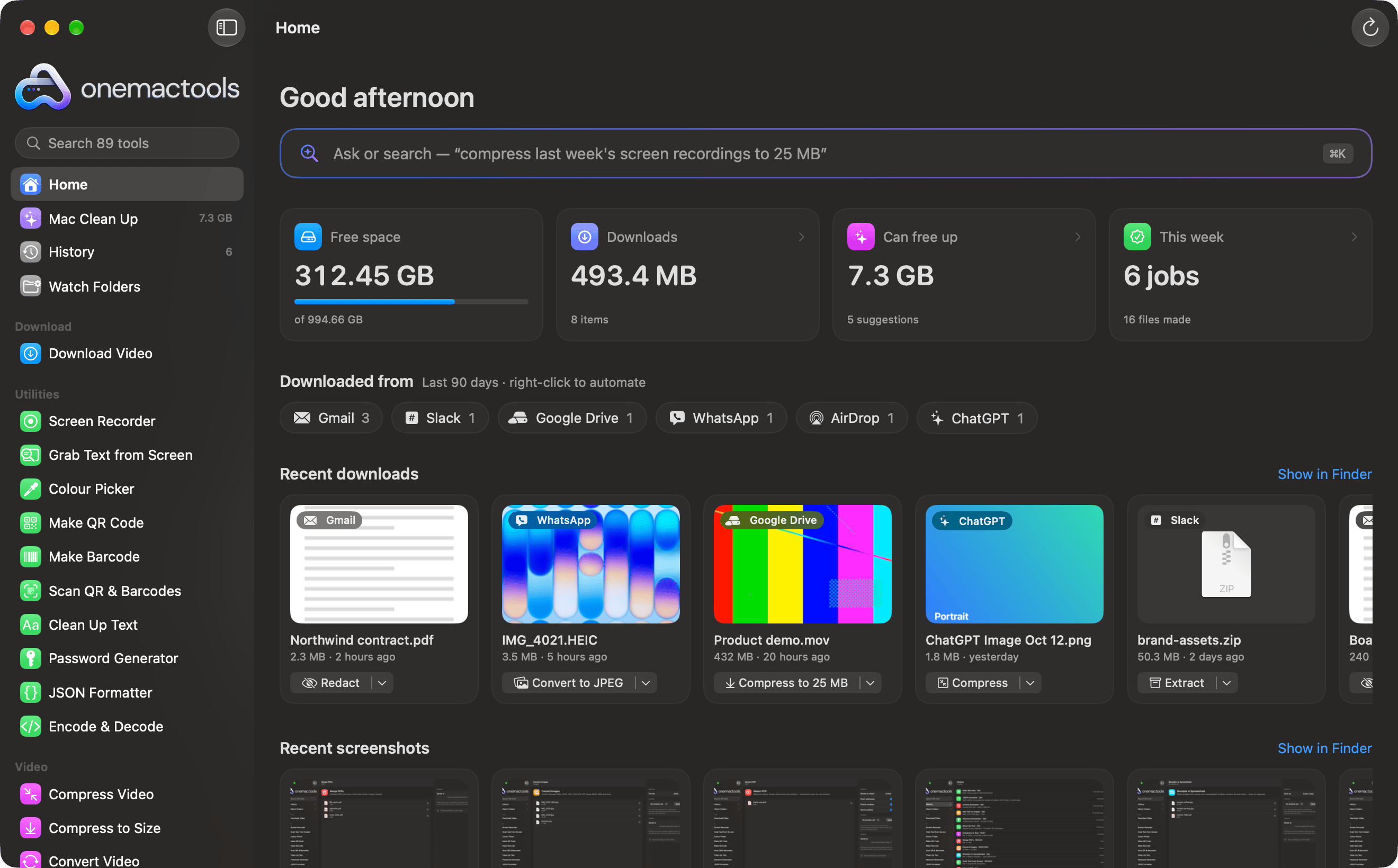Open Make Barcode icon
The image size is (1398, 868).
(x=30, y=557)
